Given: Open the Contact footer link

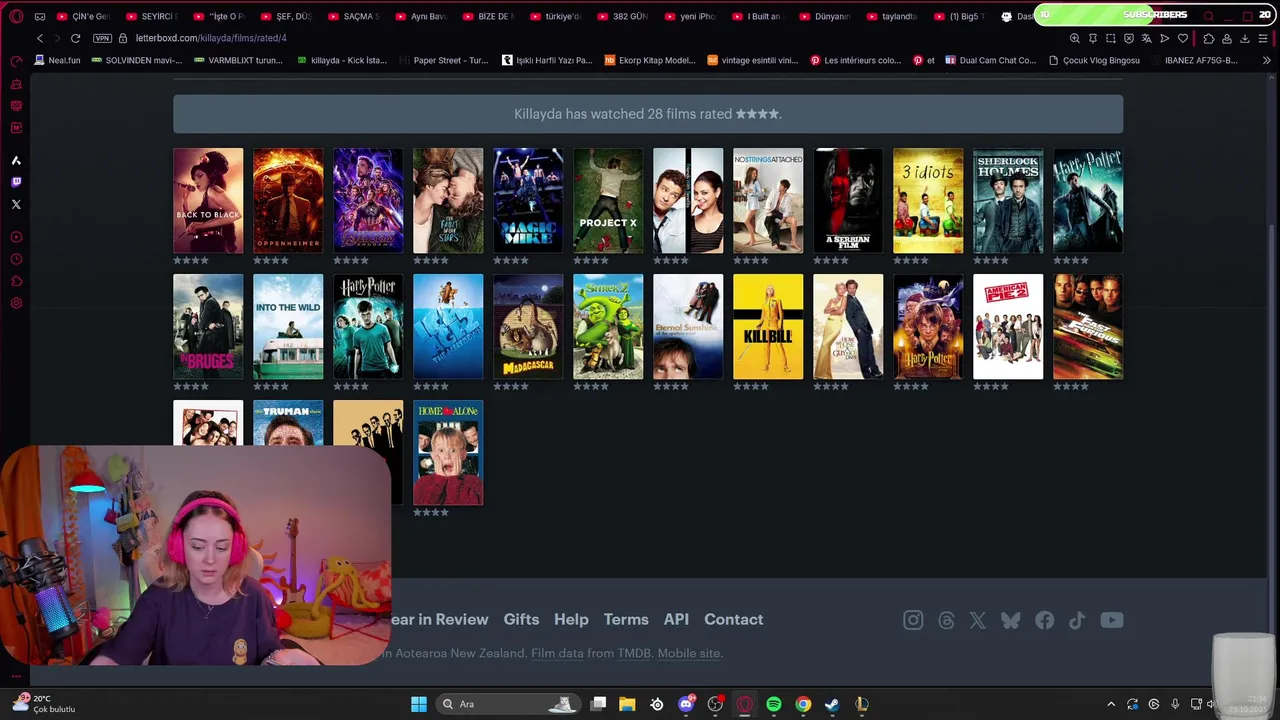Looking at the screenshot, I should click(x=733, y=619).
